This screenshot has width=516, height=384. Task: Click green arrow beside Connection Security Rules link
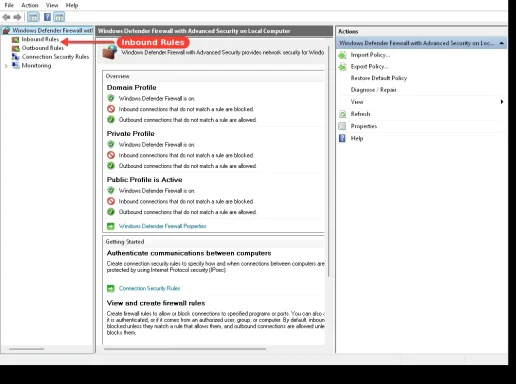tap(111, 288)
